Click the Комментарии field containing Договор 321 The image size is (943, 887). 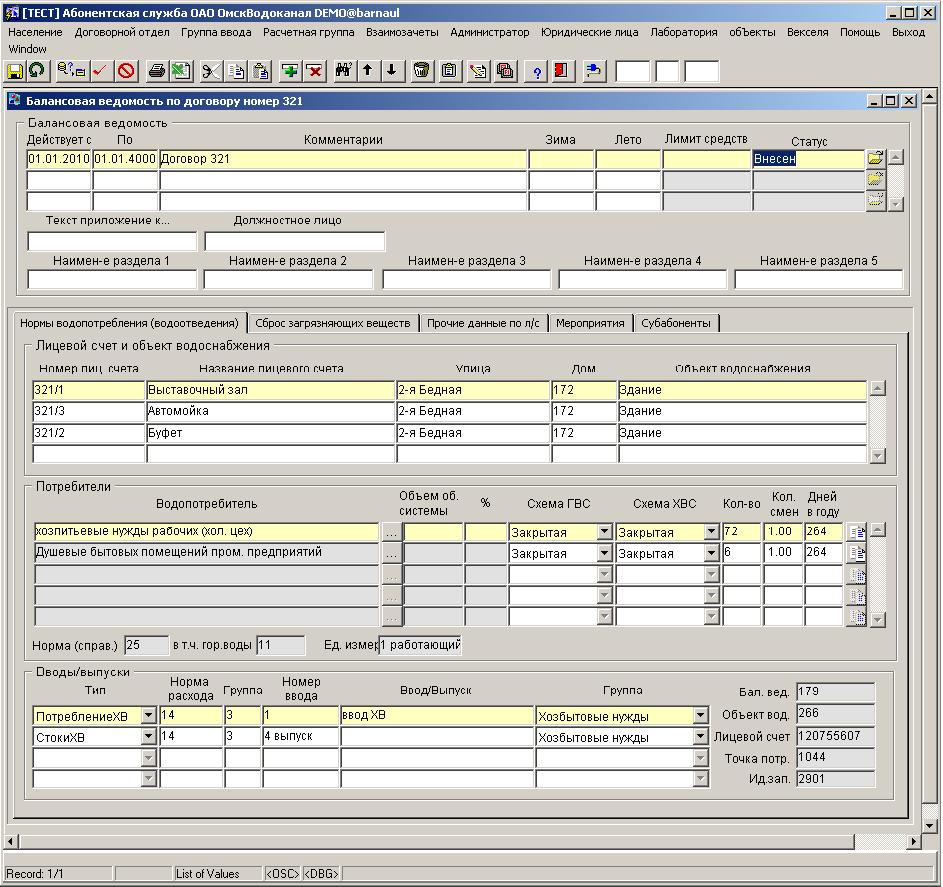click(342, 159)
